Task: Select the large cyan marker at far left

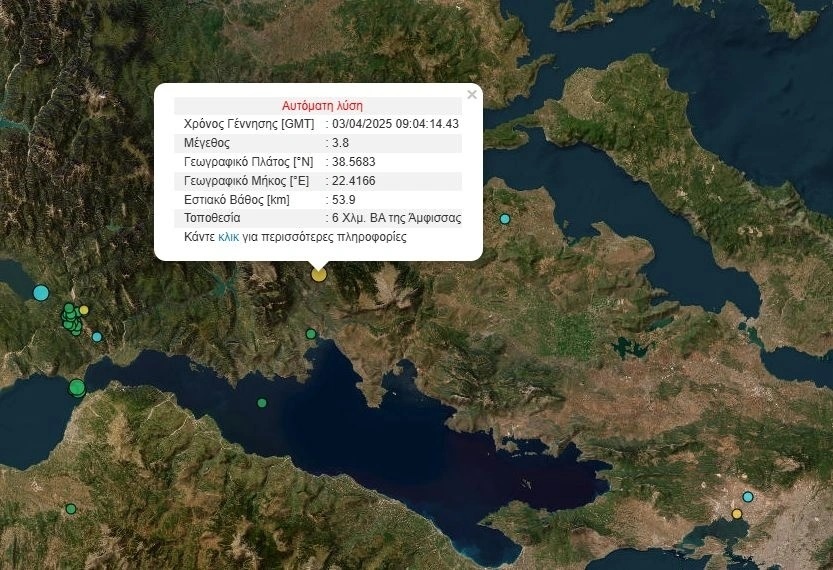Action: click(41, 293)
